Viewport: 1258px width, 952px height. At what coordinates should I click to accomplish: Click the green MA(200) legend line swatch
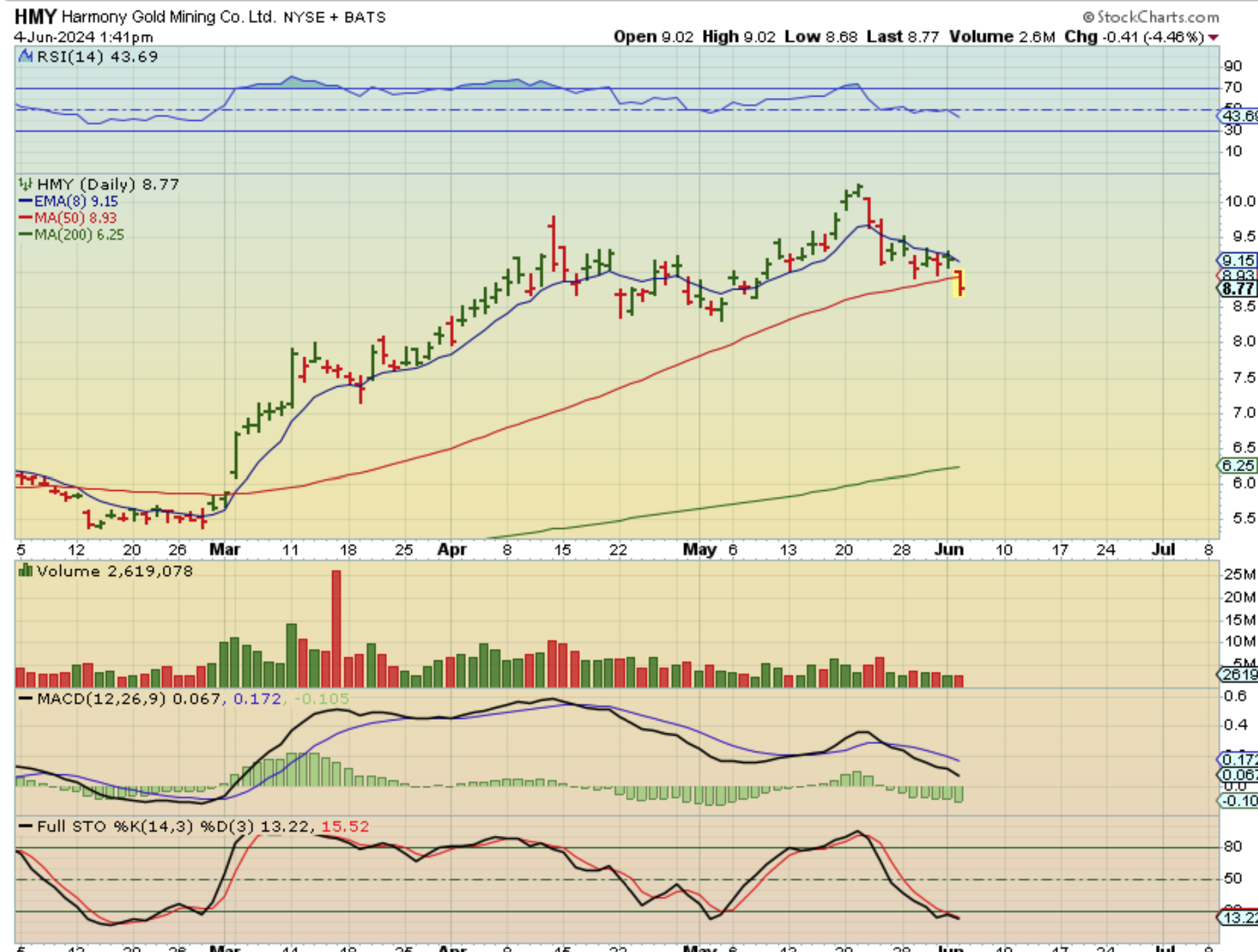[26, 235]
